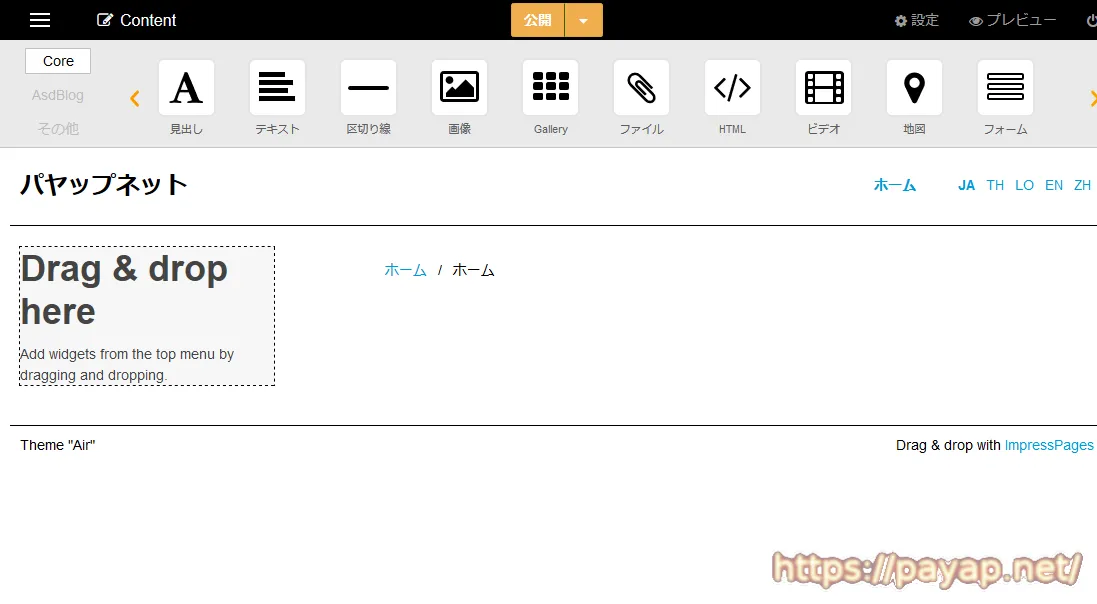Click the HTML code widget icon
The image size is (1097, 604).
point(732,88)
